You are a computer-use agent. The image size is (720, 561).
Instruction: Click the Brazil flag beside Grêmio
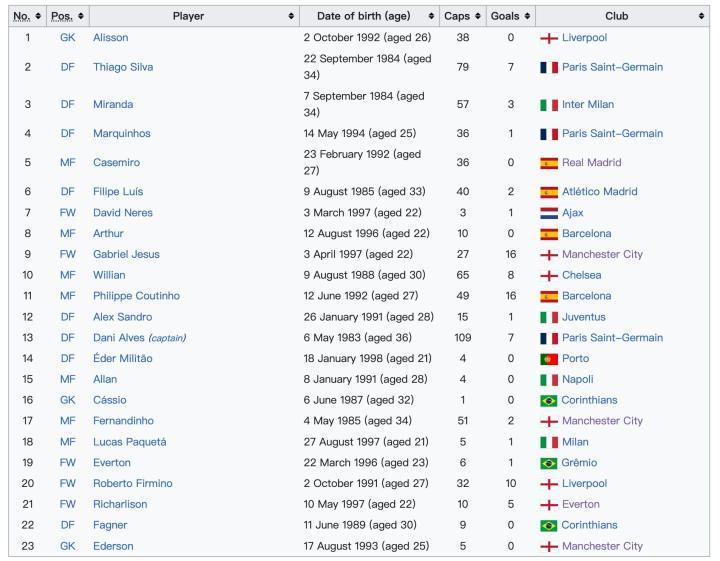click(548, 463)
